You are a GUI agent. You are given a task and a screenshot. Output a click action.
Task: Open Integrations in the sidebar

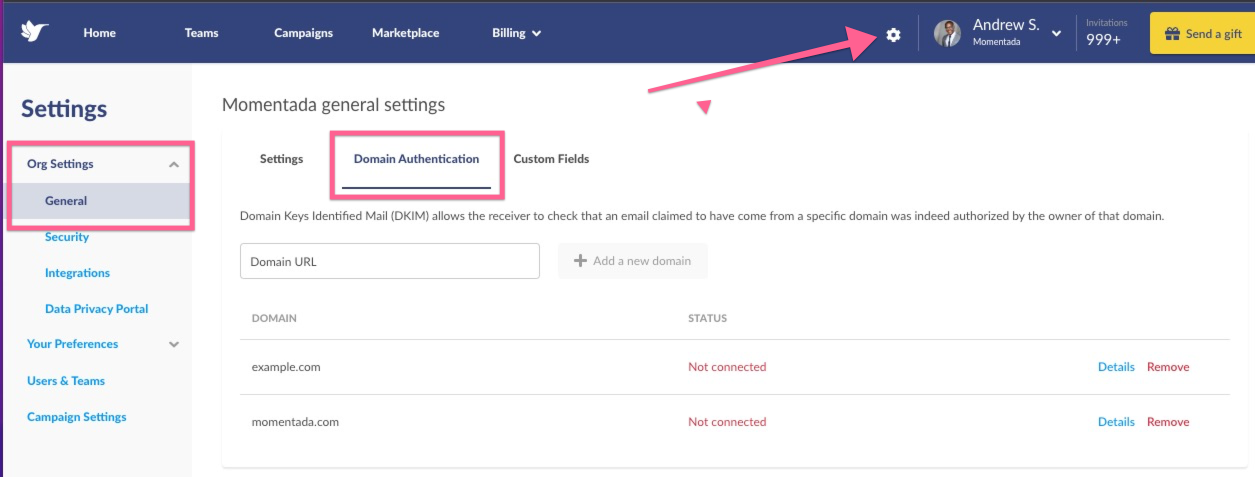point(77,273)
